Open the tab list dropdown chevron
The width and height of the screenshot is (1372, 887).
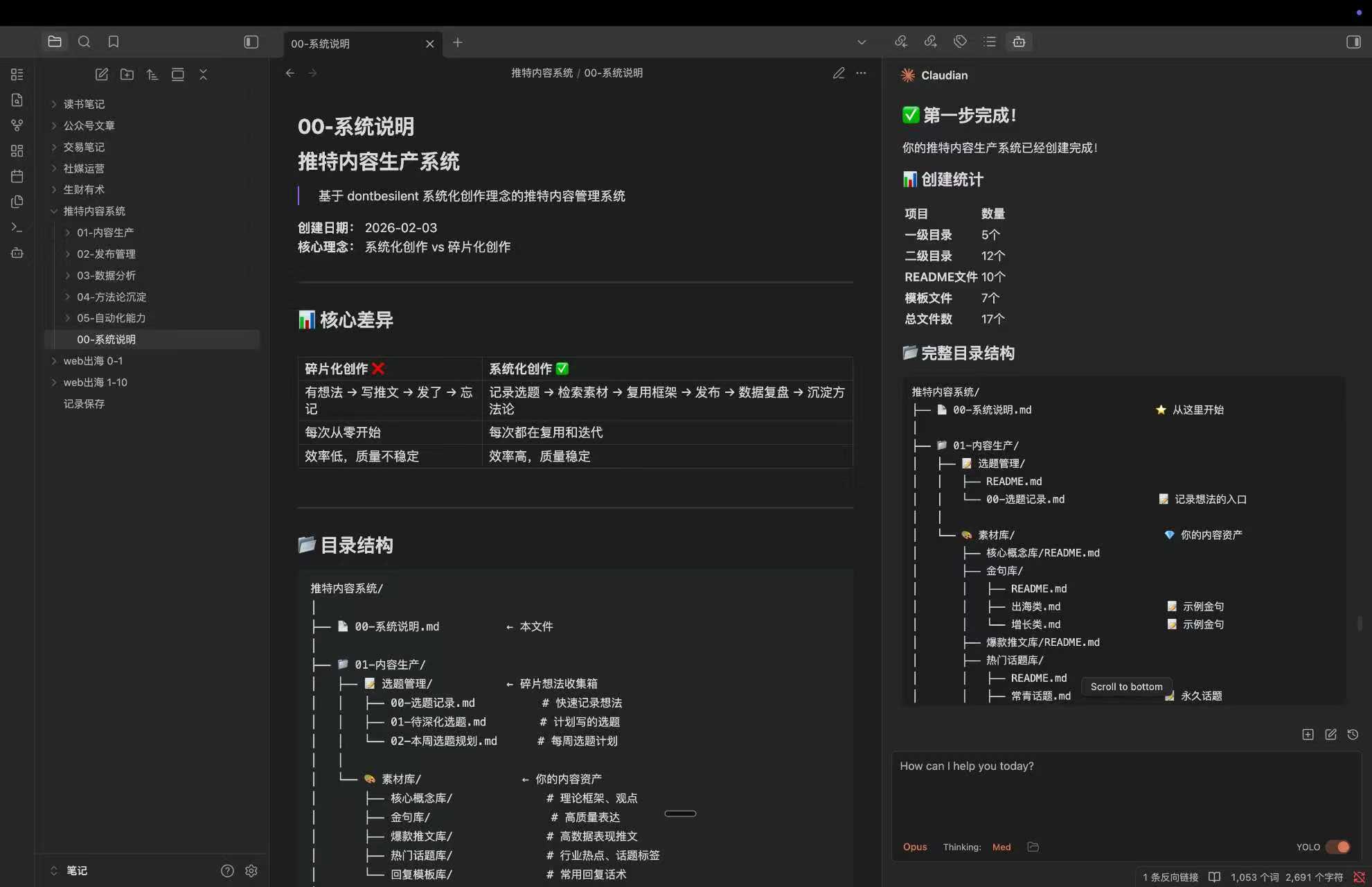(x=862, y=42)
